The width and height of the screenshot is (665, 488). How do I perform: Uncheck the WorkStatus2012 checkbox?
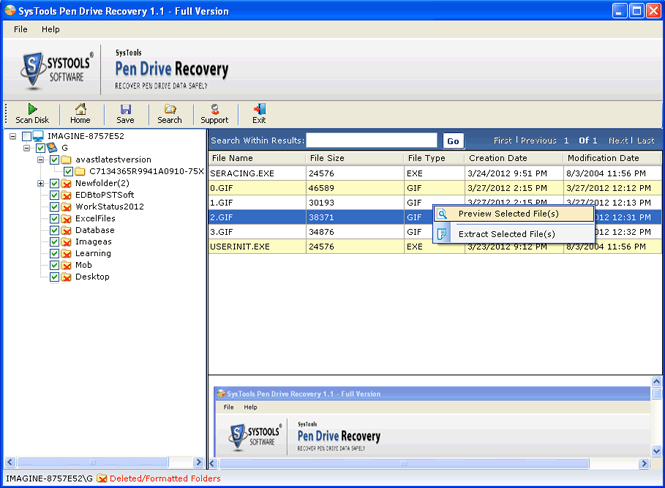point(54,207)
